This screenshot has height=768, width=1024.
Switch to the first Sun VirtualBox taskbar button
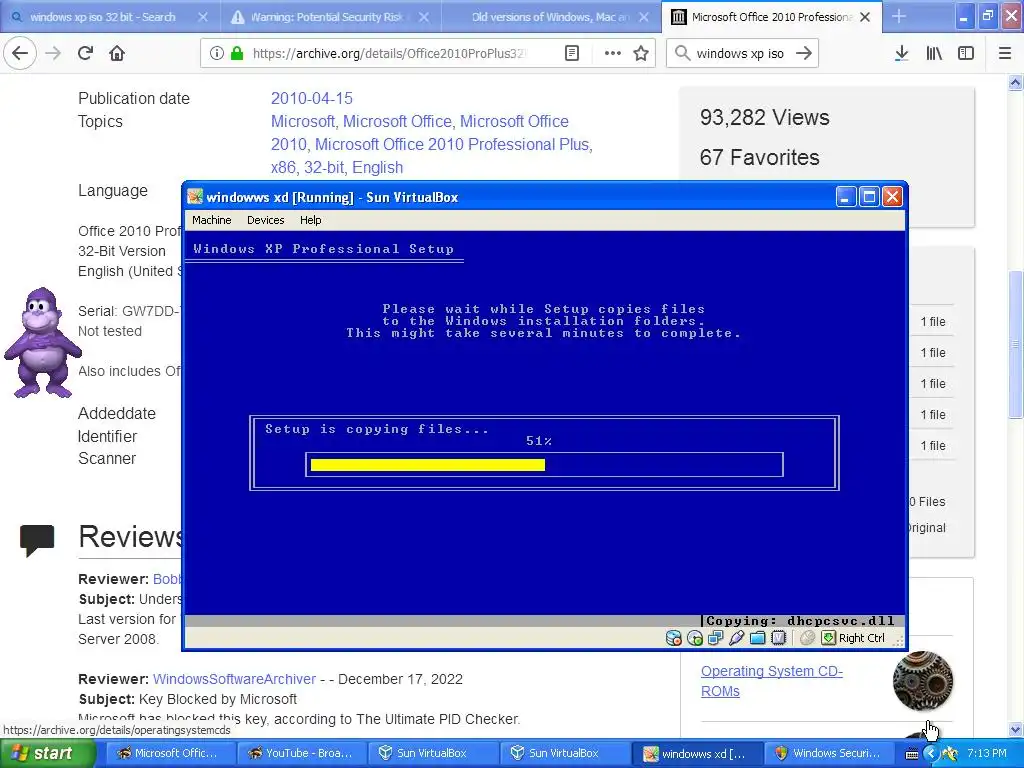[x=432, y=754]
